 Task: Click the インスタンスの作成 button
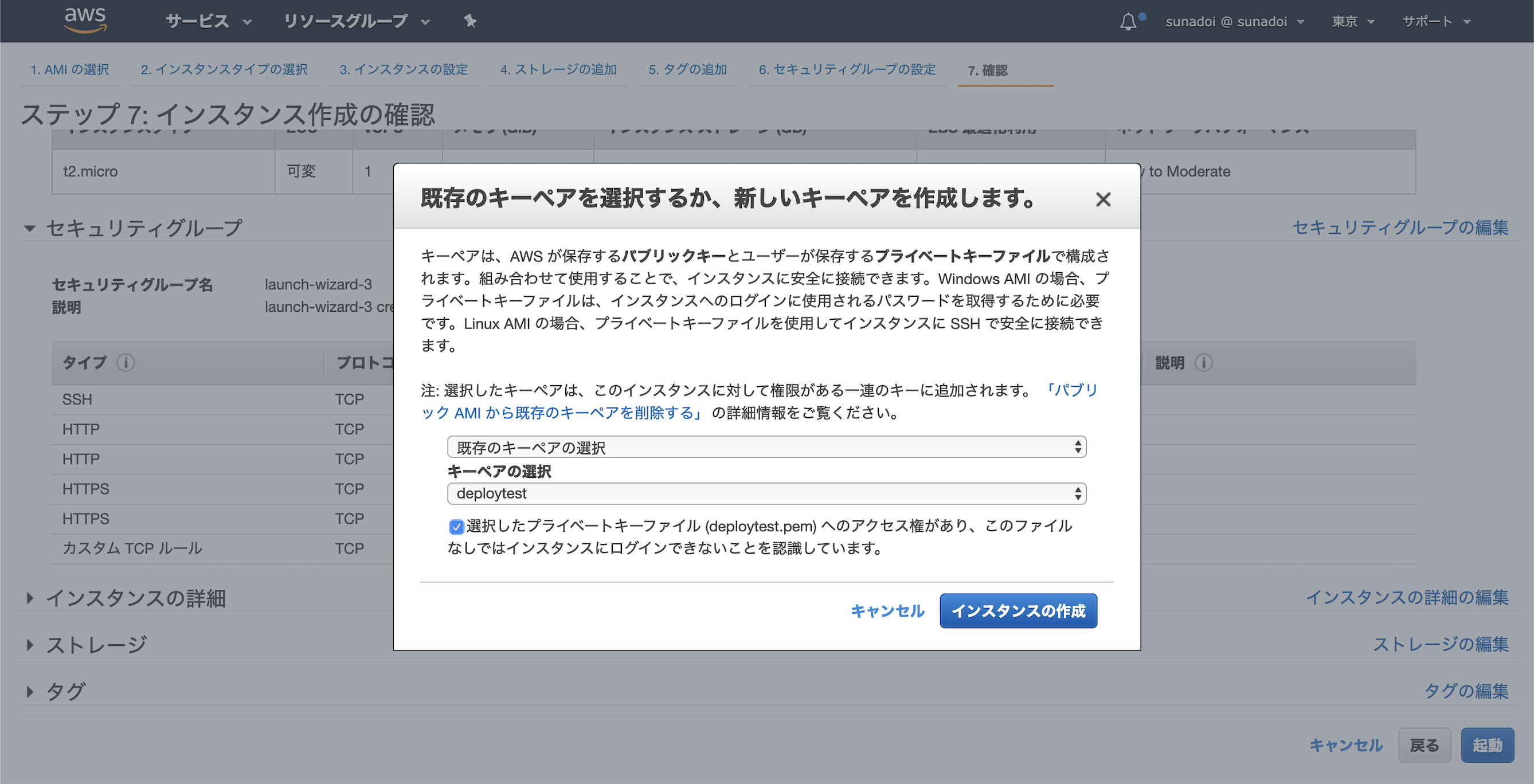coord(1018,611)
